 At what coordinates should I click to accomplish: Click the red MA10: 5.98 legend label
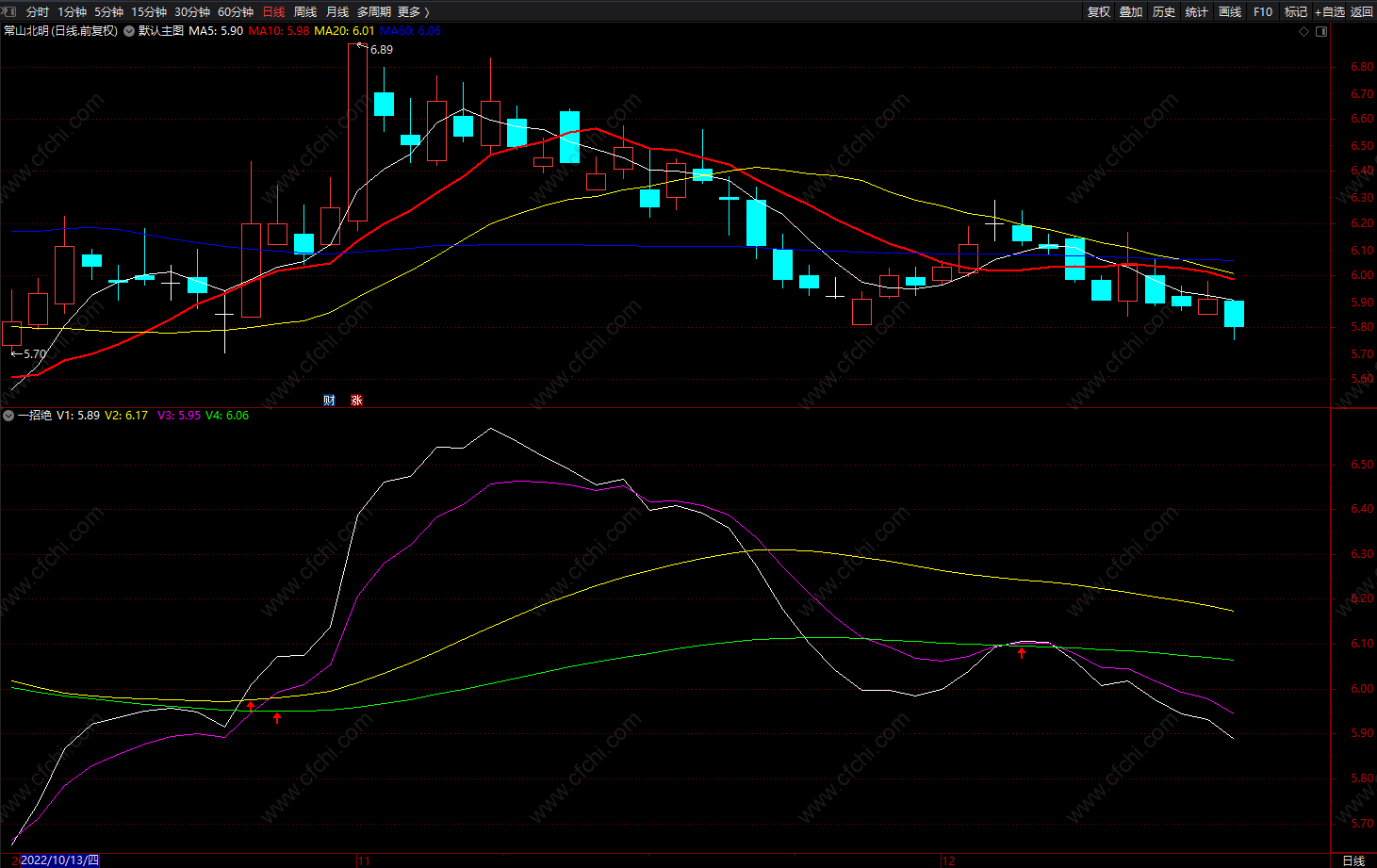(278, 31)
